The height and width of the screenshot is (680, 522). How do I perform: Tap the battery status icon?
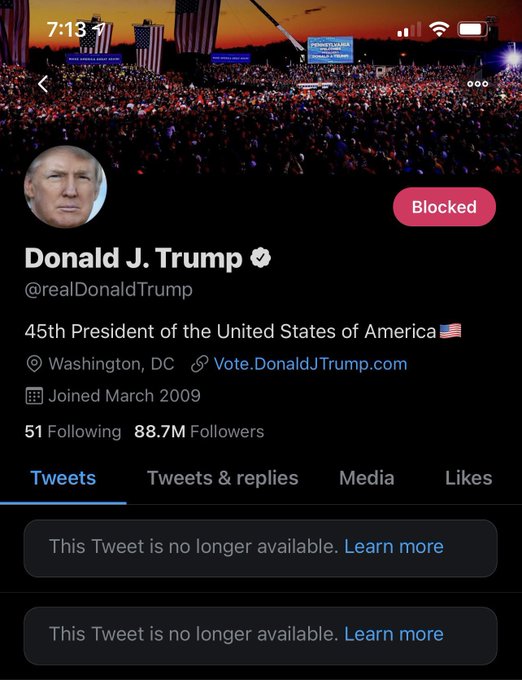coord(473,29)
